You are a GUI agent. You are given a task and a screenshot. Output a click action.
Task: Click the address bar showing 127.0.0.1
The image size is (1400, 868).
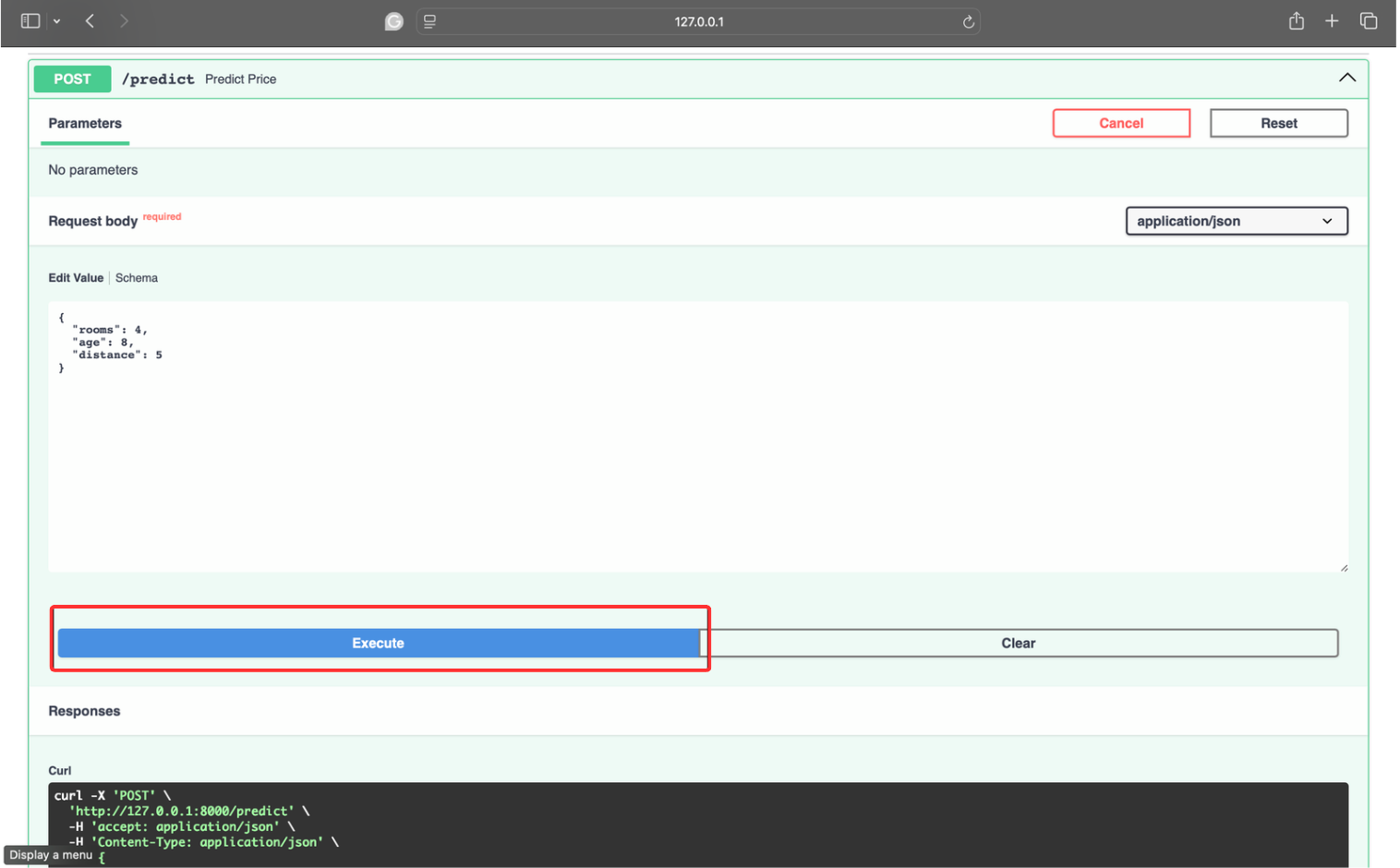pos(699,21)
